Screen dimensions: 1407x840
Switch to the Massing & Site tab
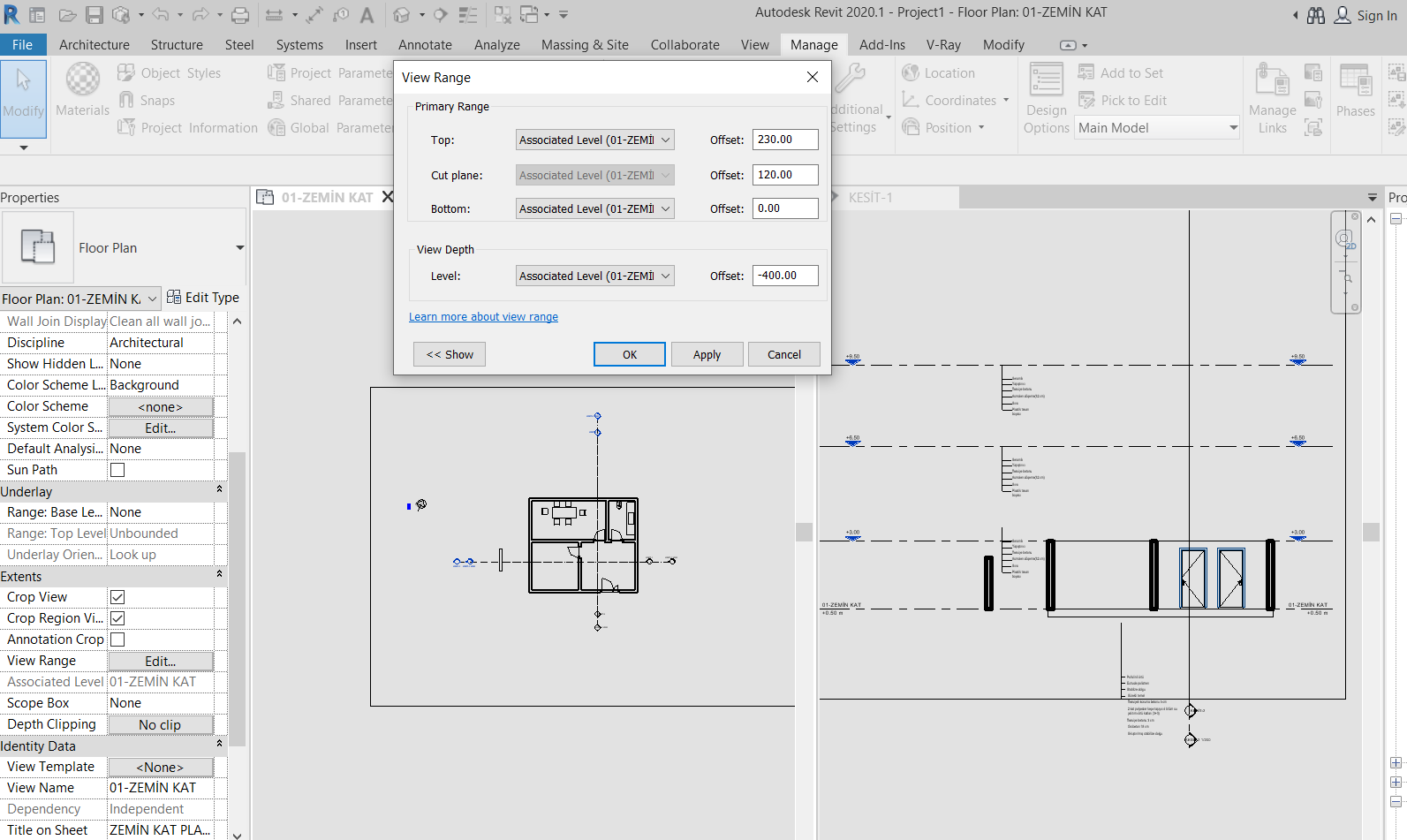585,45
